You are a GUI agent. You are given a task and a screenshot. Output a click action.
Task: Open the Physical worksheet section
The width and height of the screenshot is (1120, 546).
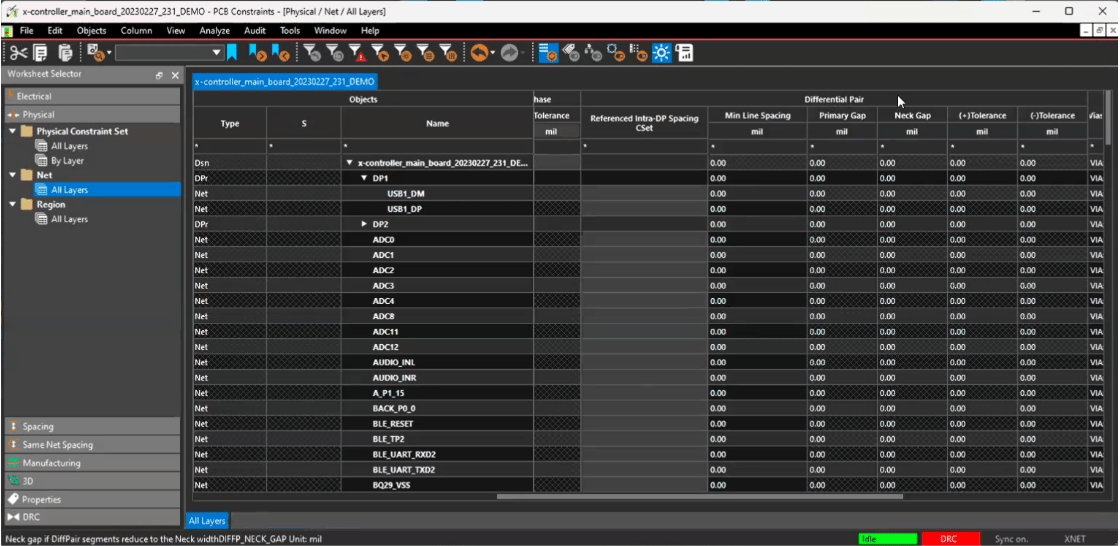(x=92, y=114)
